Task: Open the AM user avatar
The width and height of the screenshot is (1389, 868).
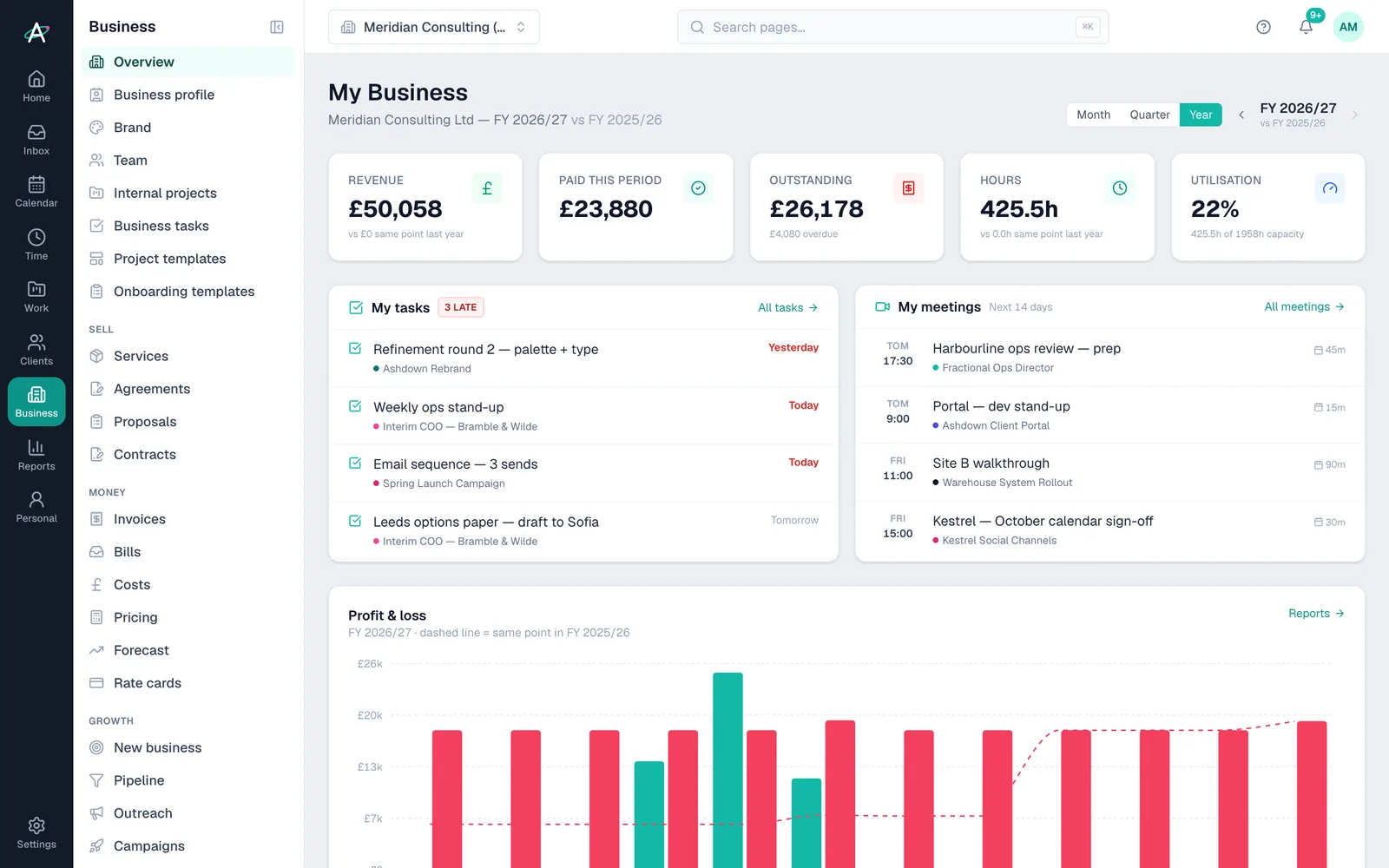Action: [1348, 27]
